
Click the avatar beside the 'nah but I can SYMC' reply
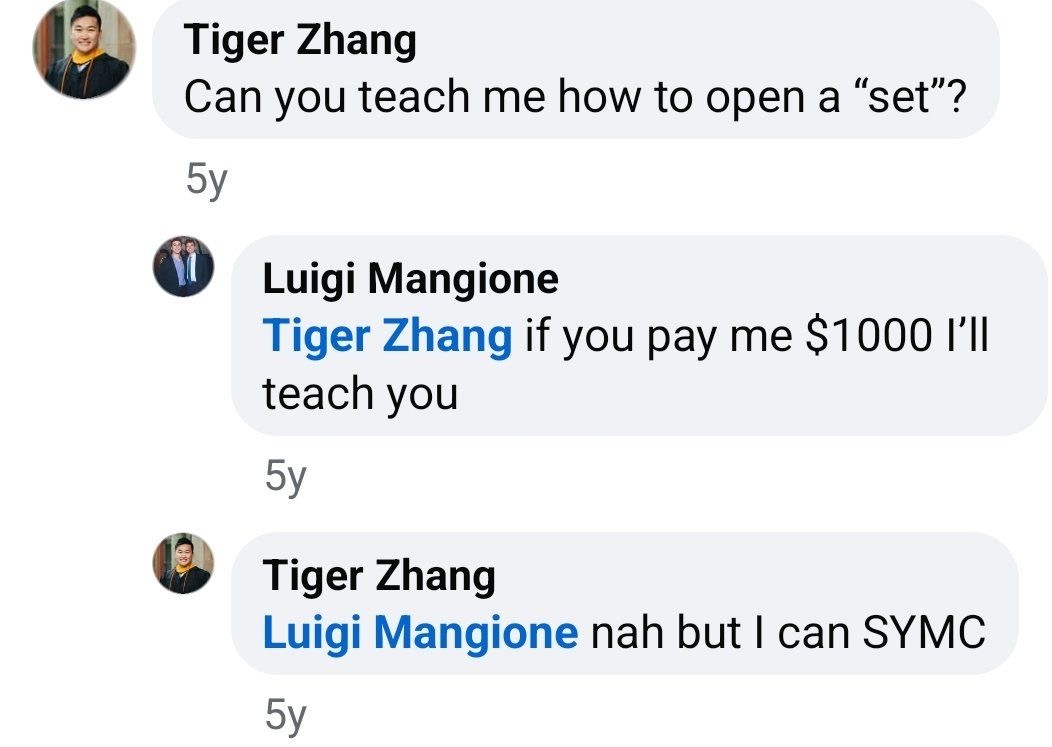[183, 564]
